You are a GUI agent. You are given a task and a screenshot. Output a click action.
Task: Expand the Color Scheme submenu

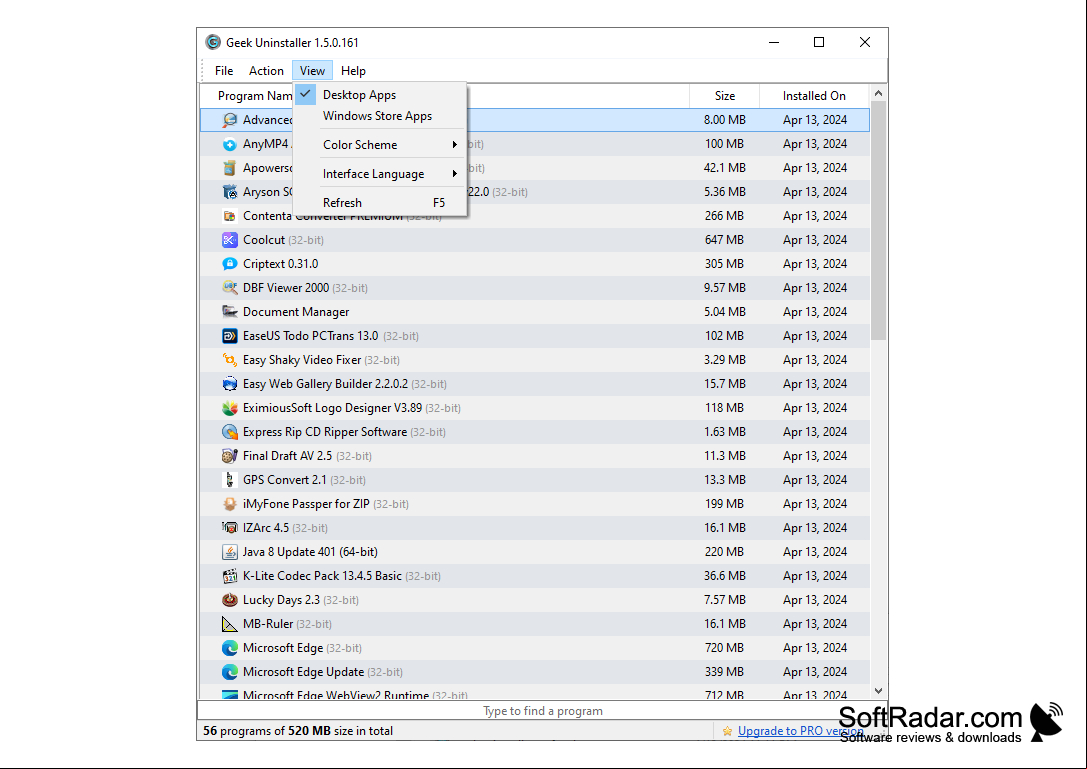pyautogui.click(x=380, y=145)
